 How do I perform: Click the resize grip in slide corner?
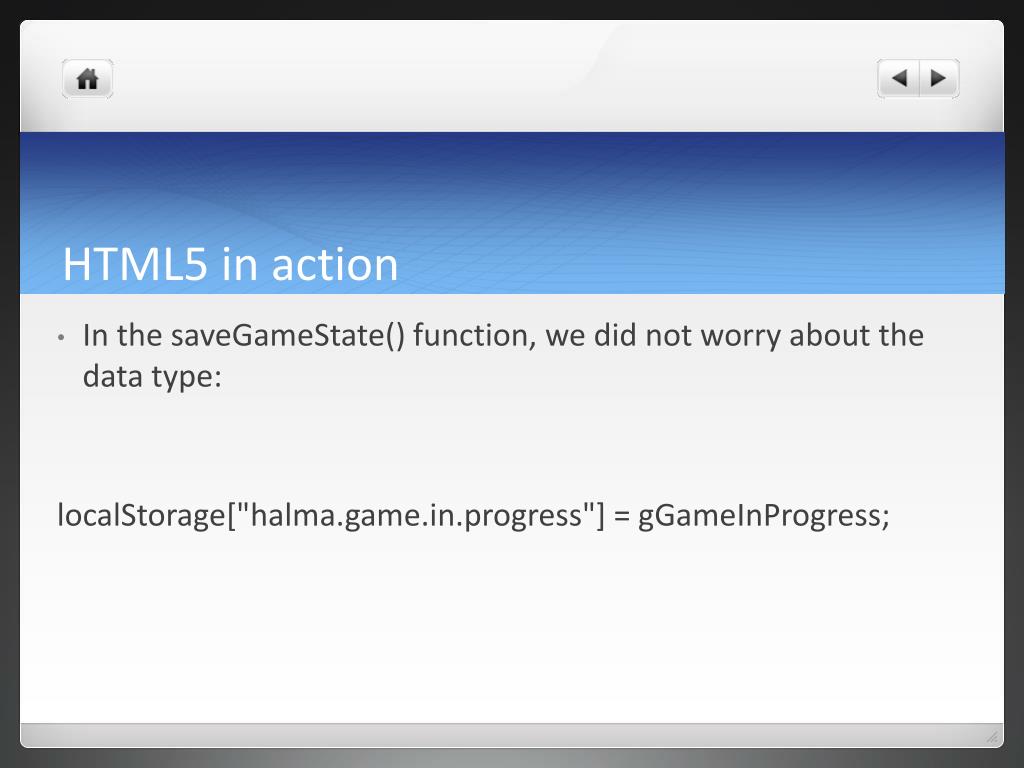[992, 737]
